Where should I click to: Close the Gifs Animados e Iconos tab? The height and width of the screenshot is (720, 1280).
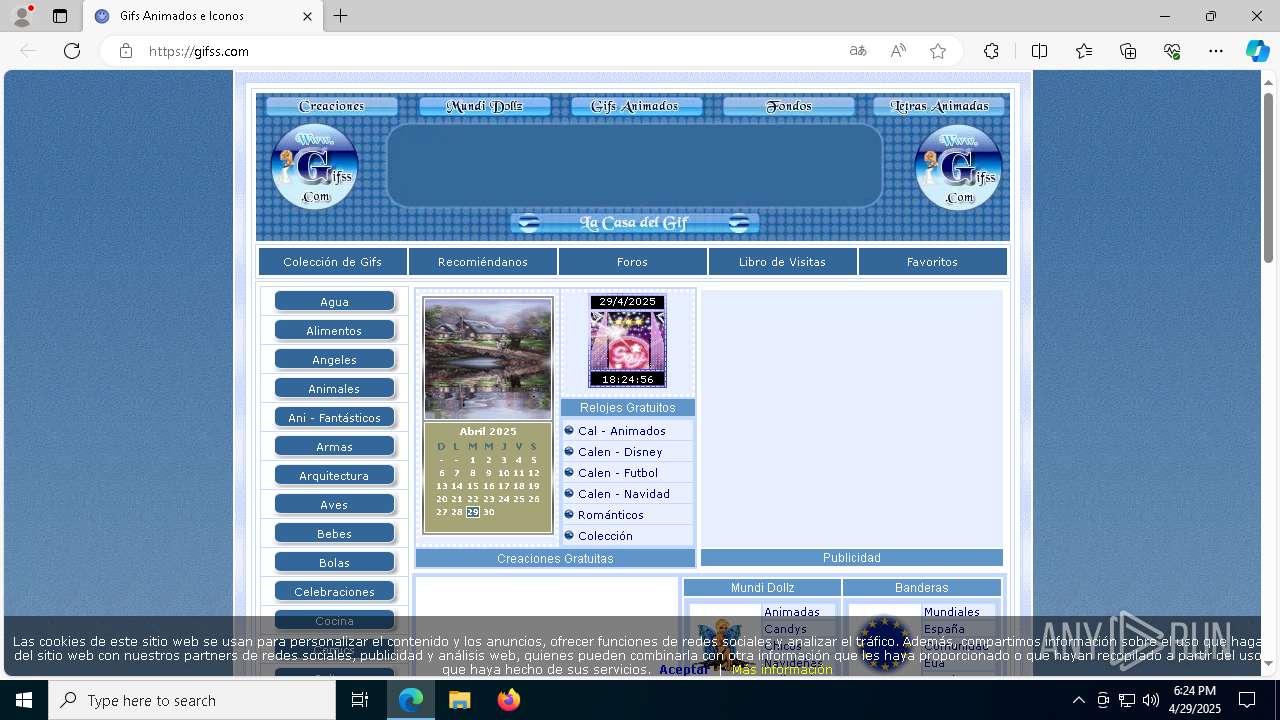pos(307,16)
